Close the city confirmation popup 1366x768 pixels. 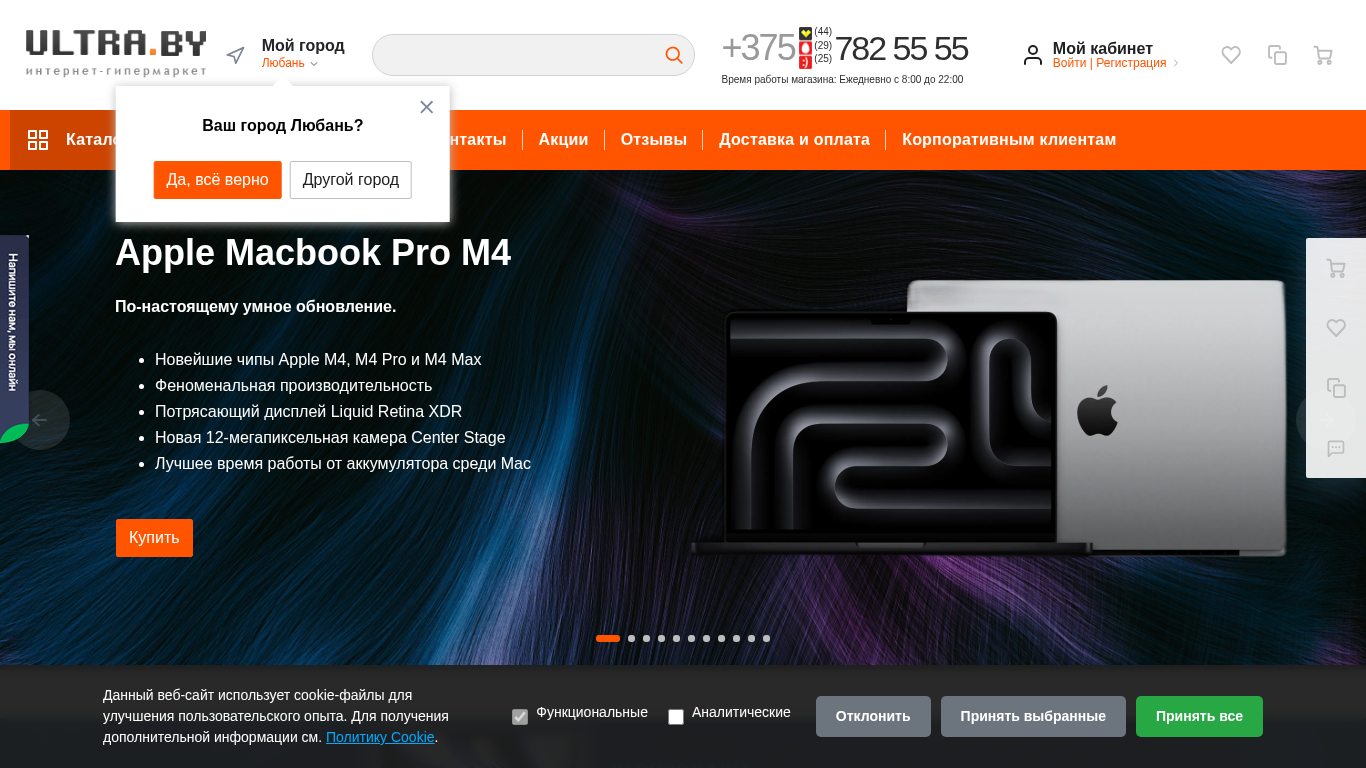coord(427,107)
